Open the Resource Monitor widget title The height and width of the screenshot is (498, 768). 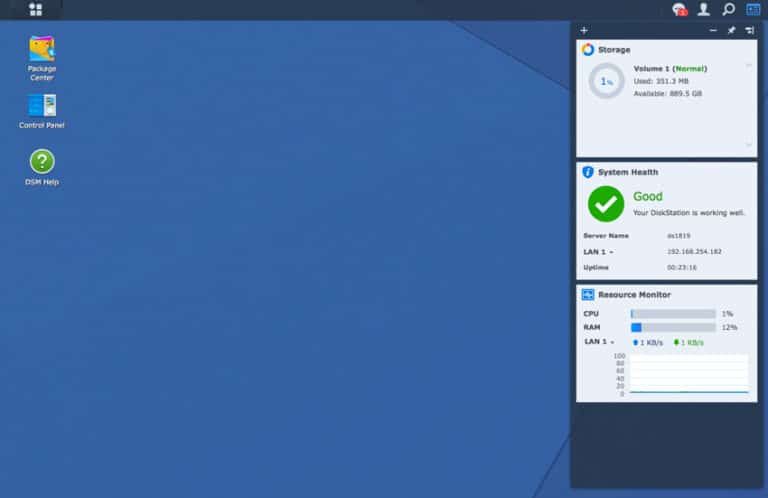pyautogui.click(x=634, y=295)
